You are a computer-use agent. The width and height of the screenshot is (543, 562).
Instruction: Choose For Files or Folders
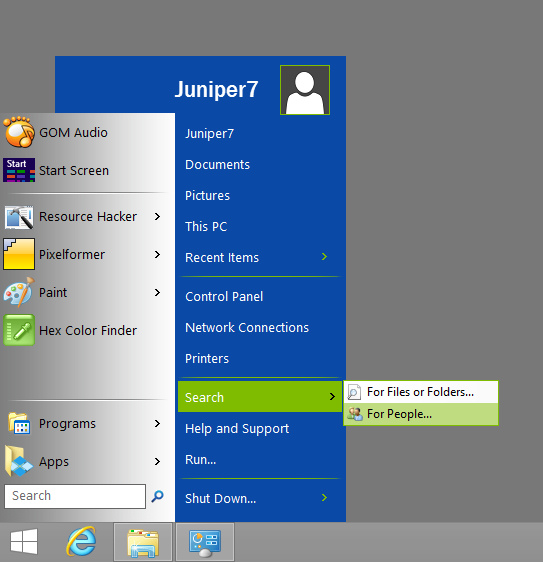click(x=421, y=392)
